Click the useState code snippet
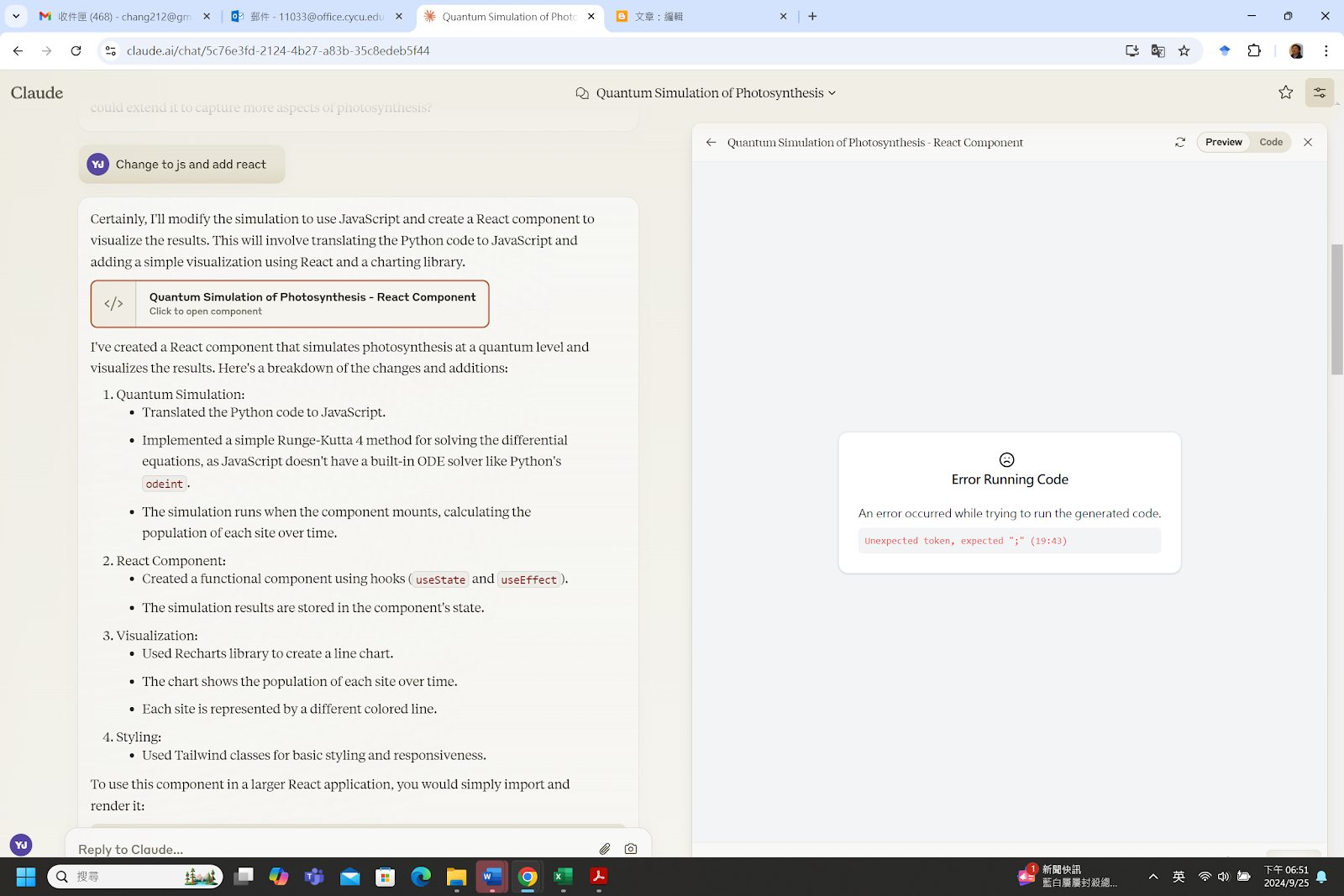The width and height of the screenshot is (1344, 896). click(x=440, y=579)
